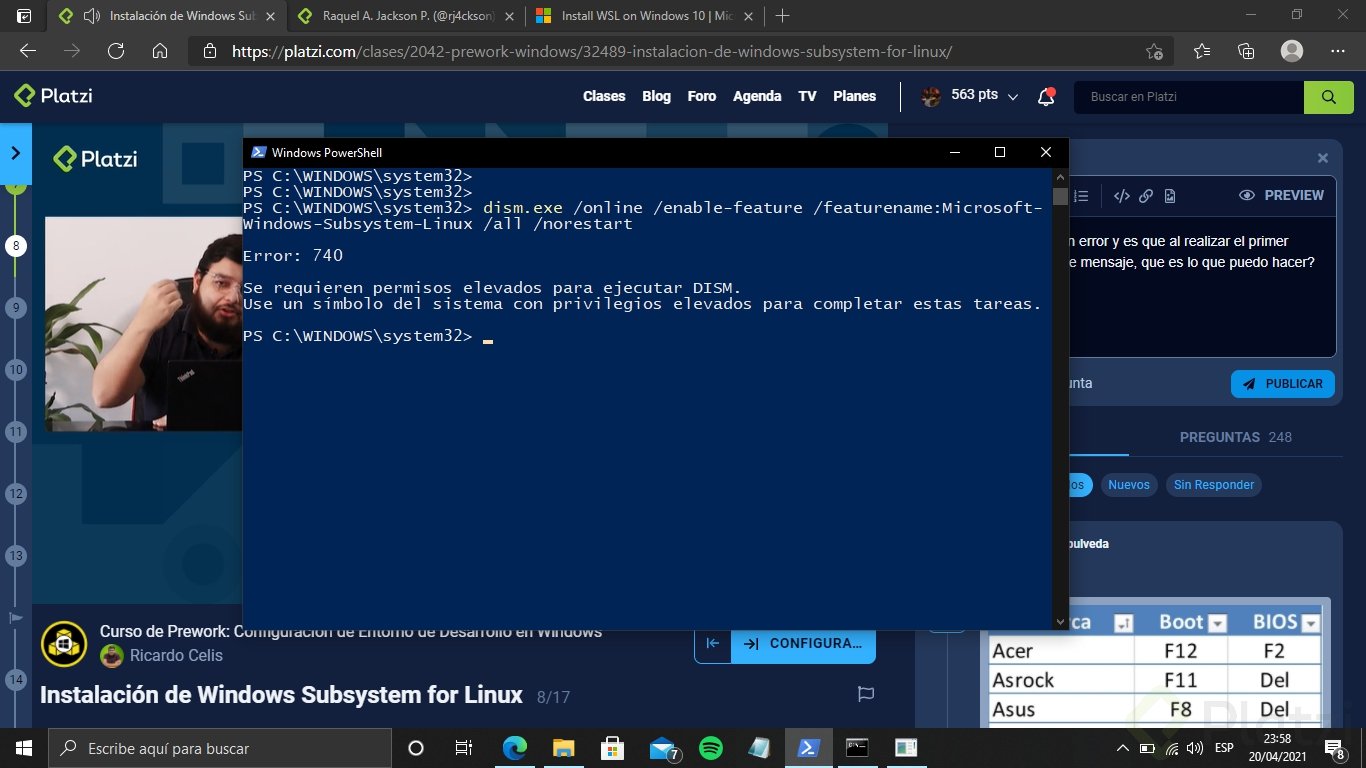This screenshot has width=1366, height=768.
Task: Add this page to favorites
Action: [1155, 51]
